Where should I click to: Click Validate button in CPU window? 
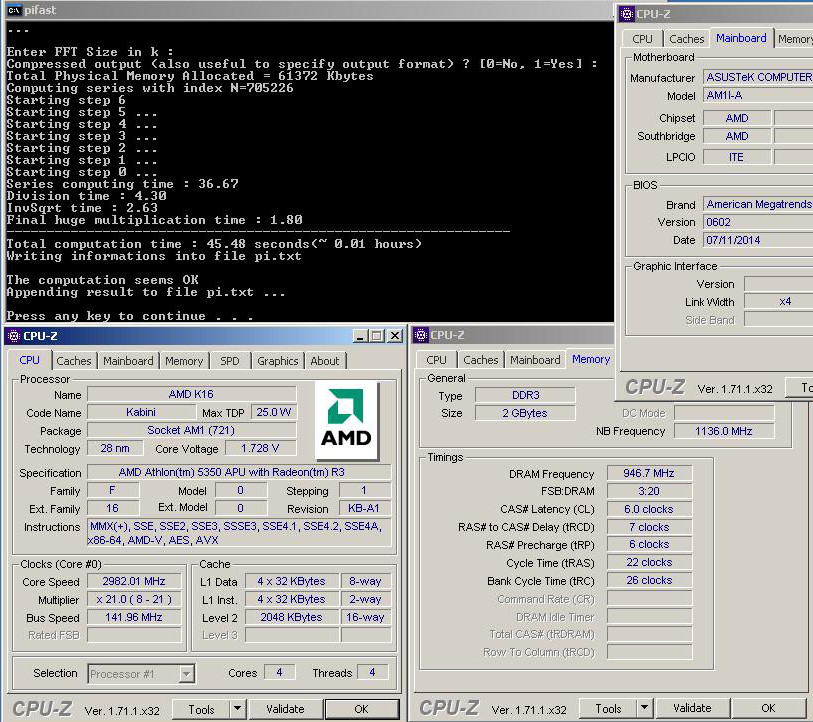coord(285,709)
